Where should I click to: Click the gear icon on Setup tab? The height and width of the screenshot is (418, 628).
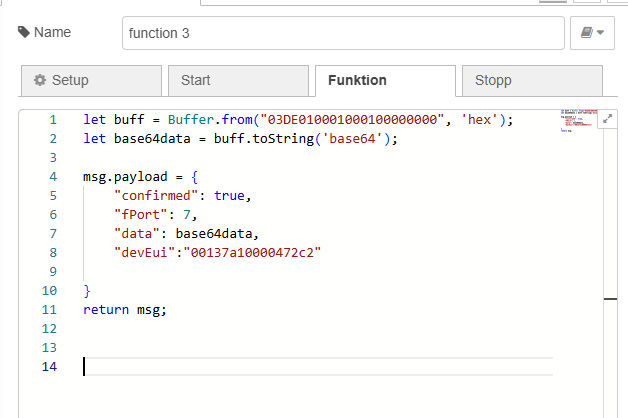tap(40, 80)
